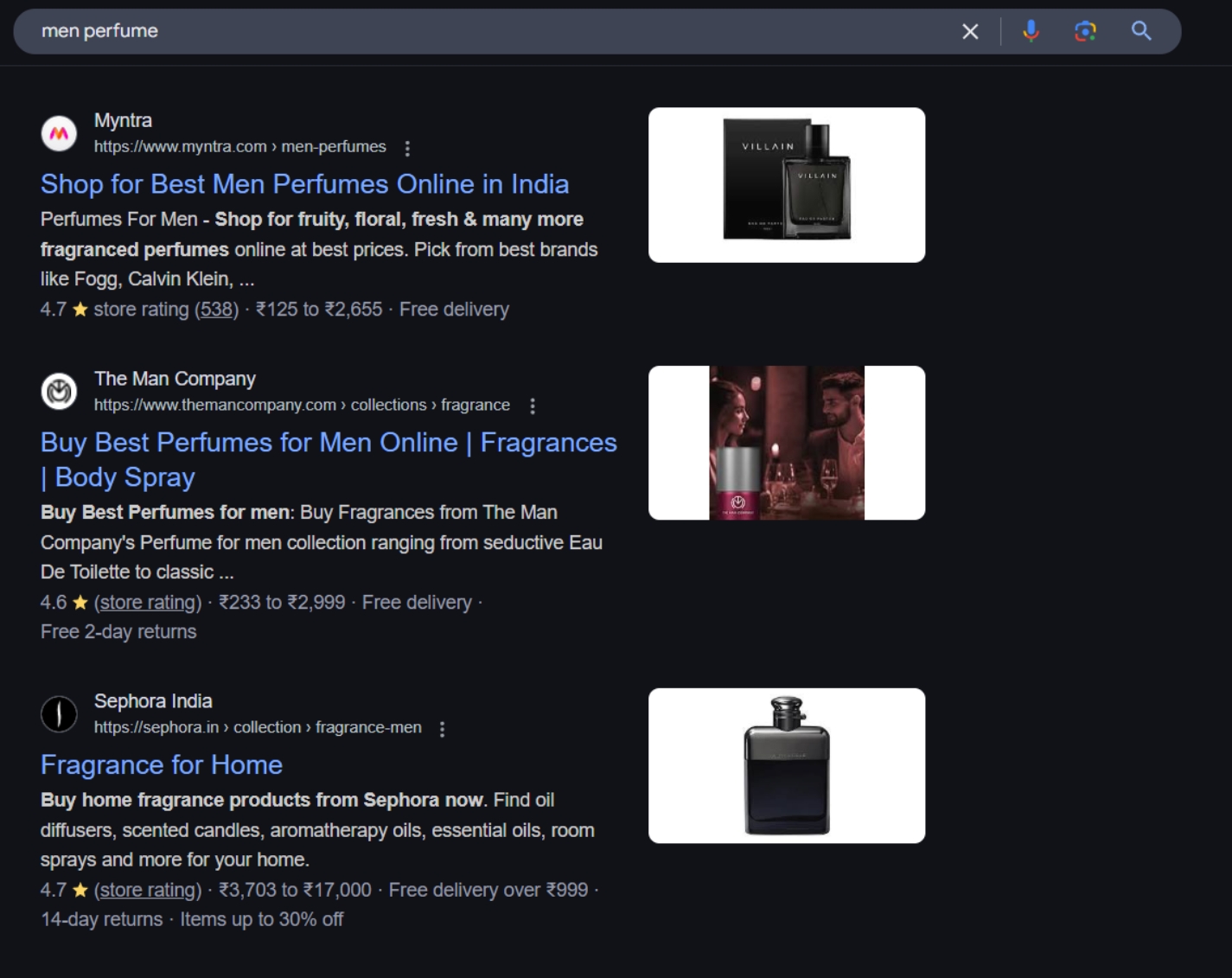1232x978 pixels.
Task: Click the themancompany.com fragrance URL
Action: point(302,405)
